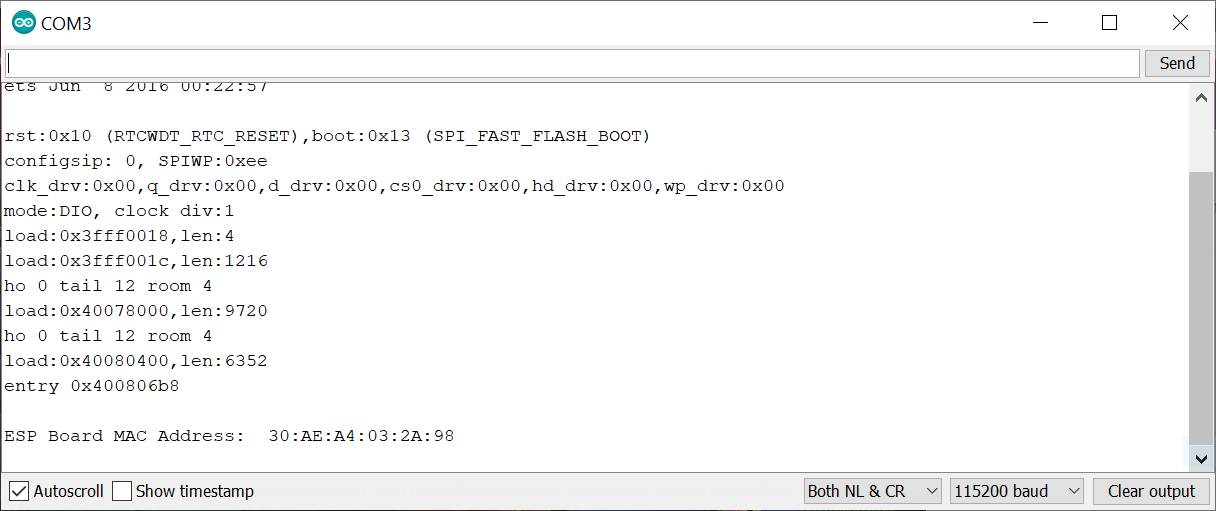Send the serial message with Send button
1216x511 pixels.
pos(1177,63)
